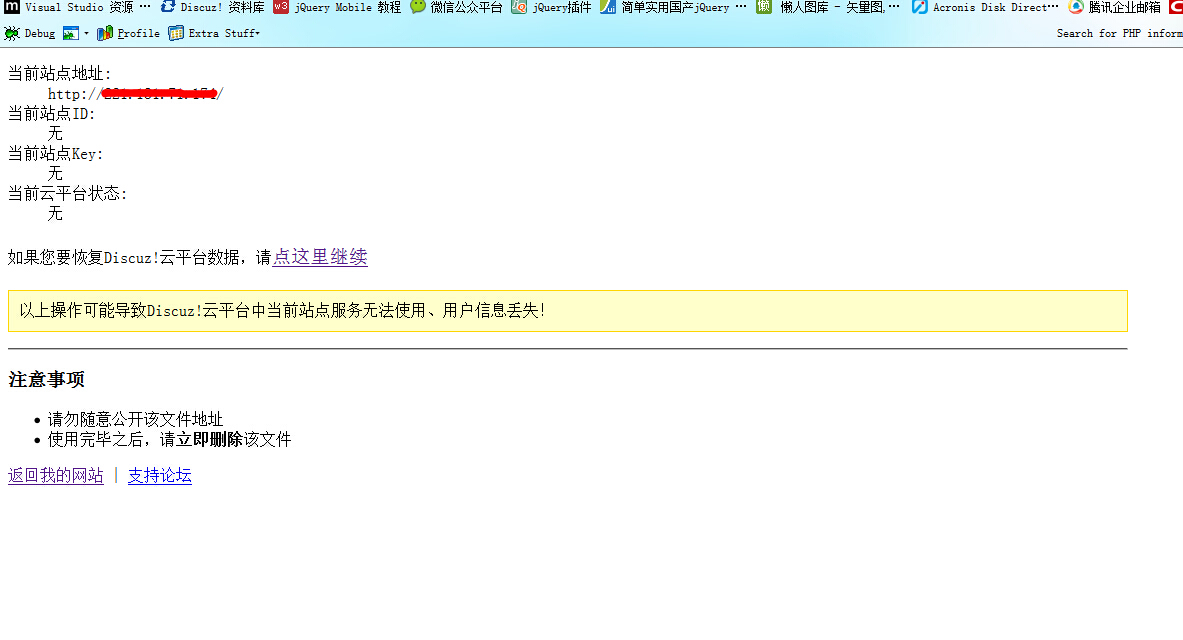Click the 腾讯企业邮箱 bookmark icon
The height and width of the screenshot is (640, 1183).
[1076, 7]
